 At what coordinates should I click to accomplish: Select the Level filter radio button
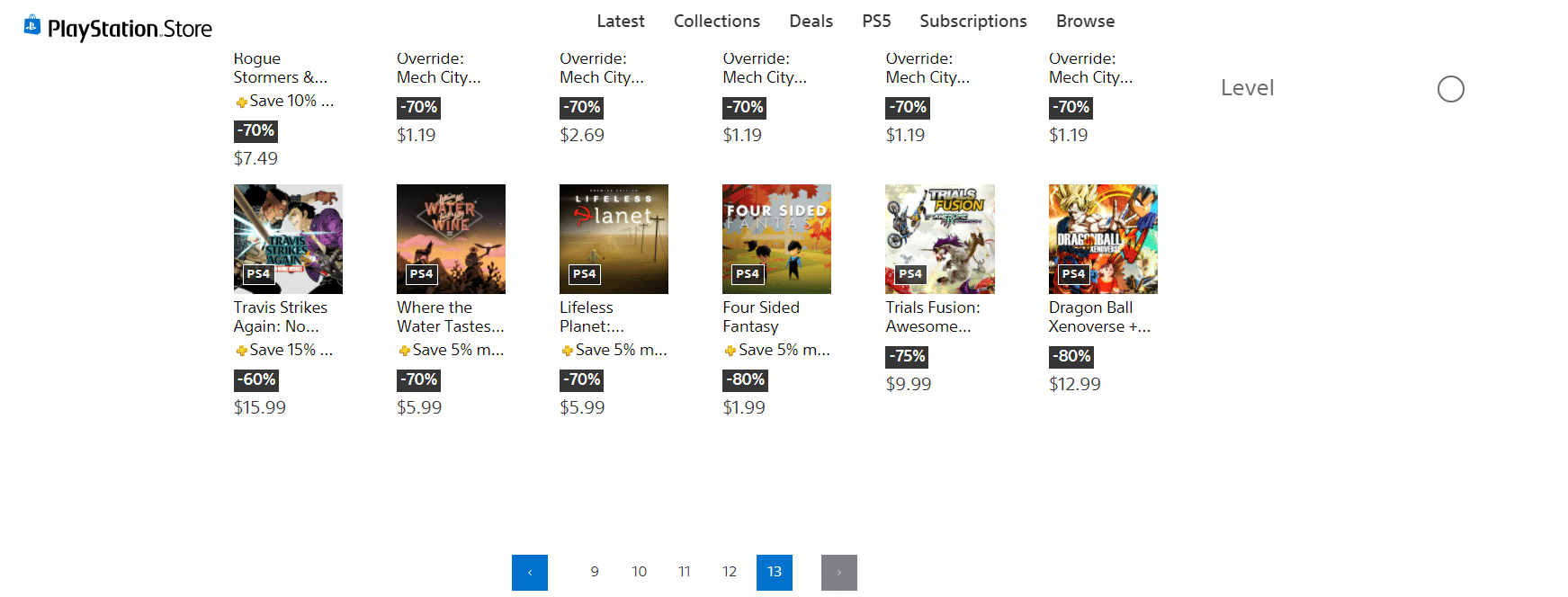tap(1450, 89)
